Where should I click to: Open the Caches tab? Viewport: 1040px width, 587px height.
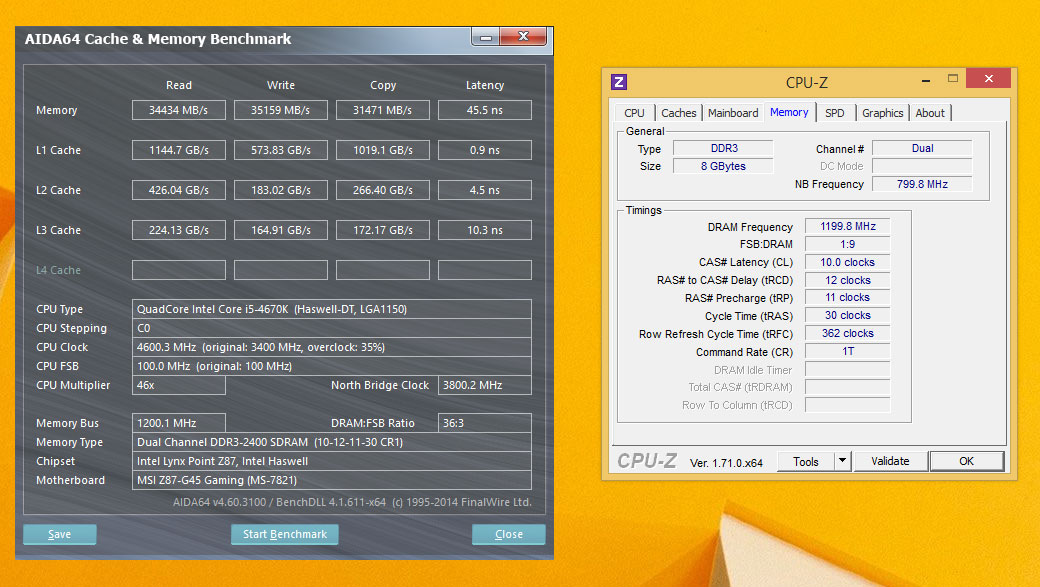(x=679, y=113)
